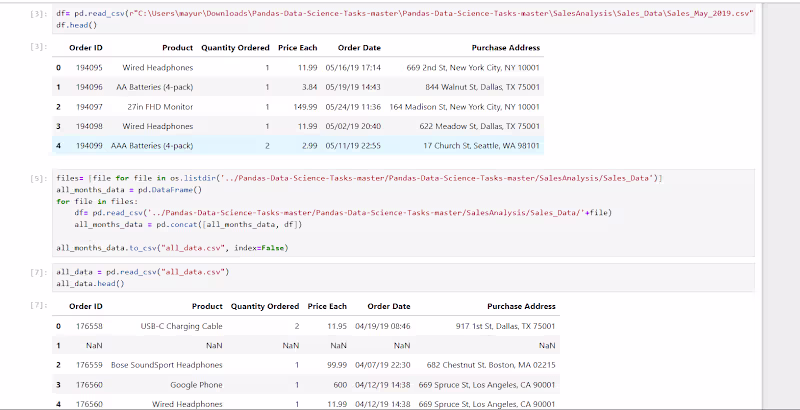Click the date cell 05/24/19 11:36

tap(353, 107)
